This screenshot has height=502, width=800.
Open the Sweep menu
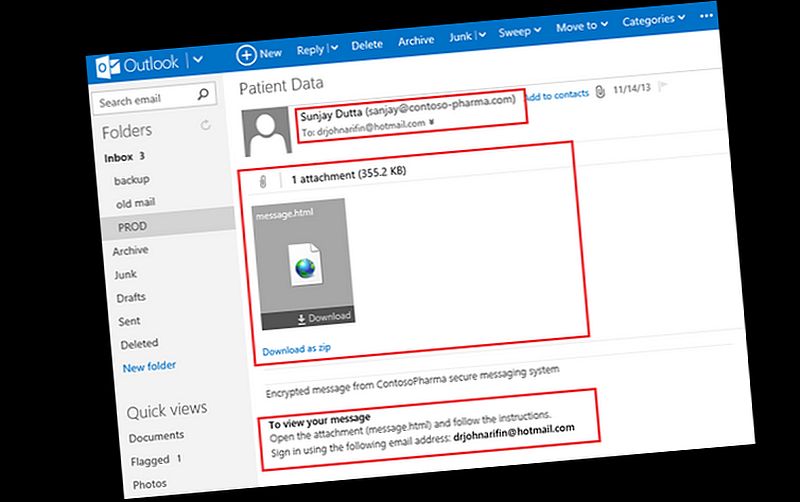pyautogui.click(x=519, y=32)
